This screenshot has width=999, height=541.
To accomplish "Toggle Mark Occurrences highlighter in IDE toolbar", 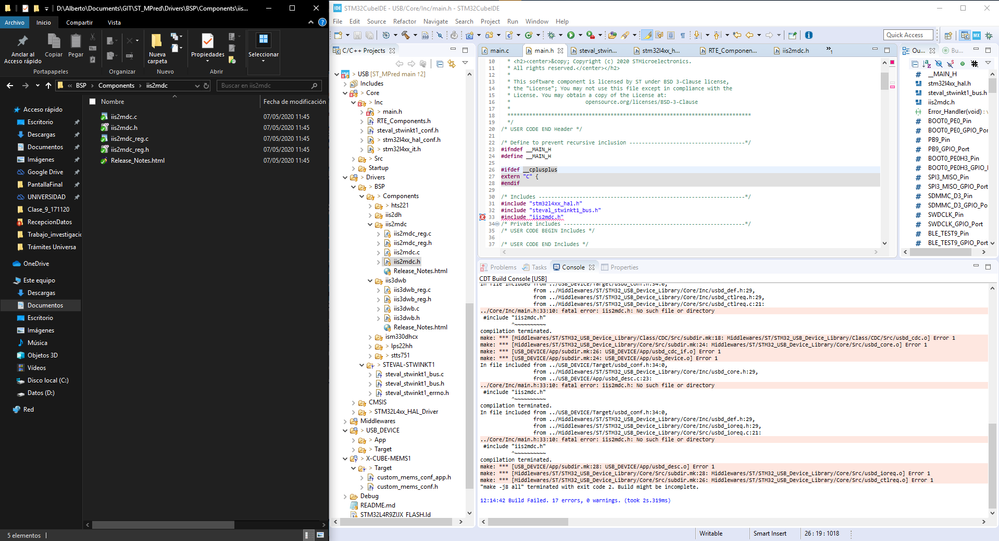I will pyautogui.click(x=647, y=35).
